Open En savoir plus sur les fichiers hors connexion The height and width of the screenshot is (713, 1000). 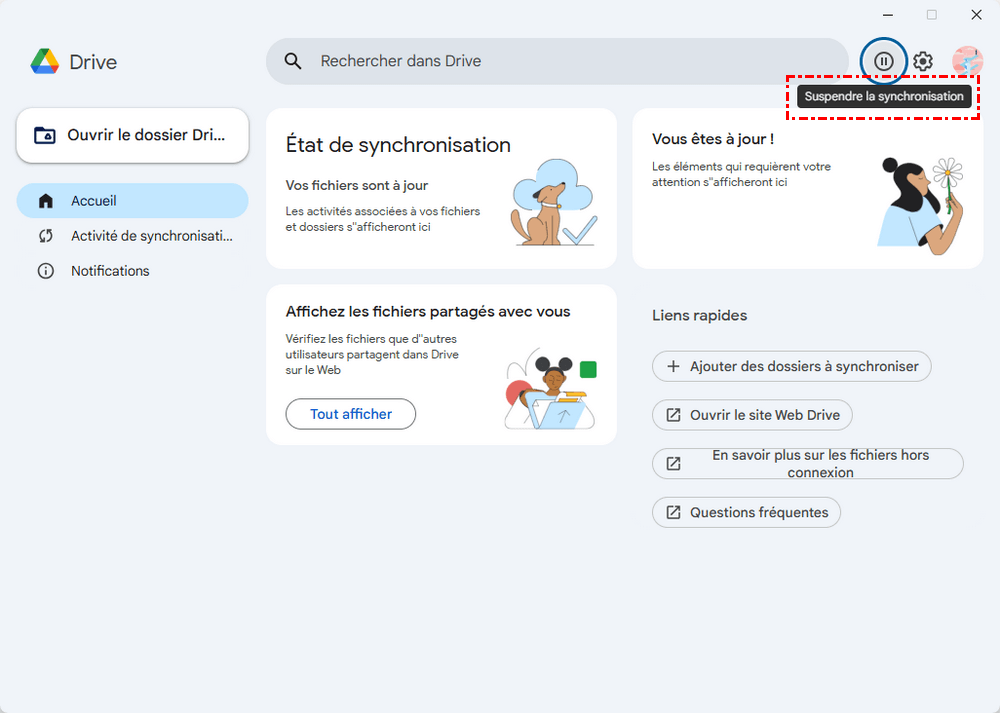[808, 464]
